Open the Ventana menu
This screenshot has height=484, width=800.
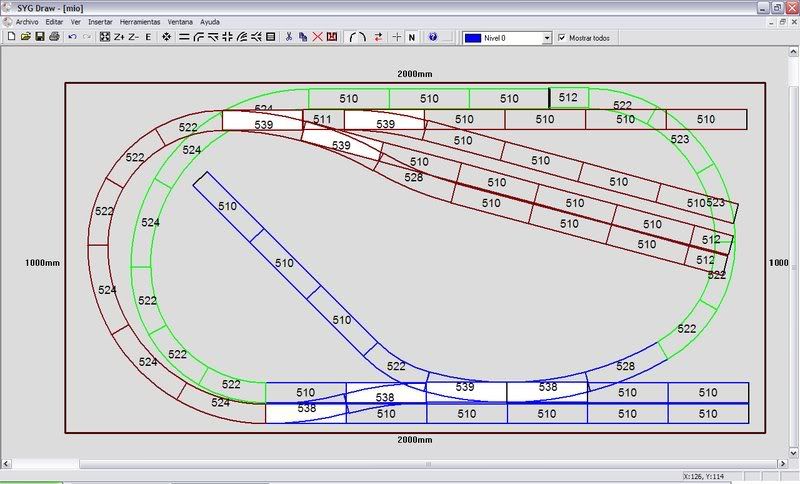180,22
